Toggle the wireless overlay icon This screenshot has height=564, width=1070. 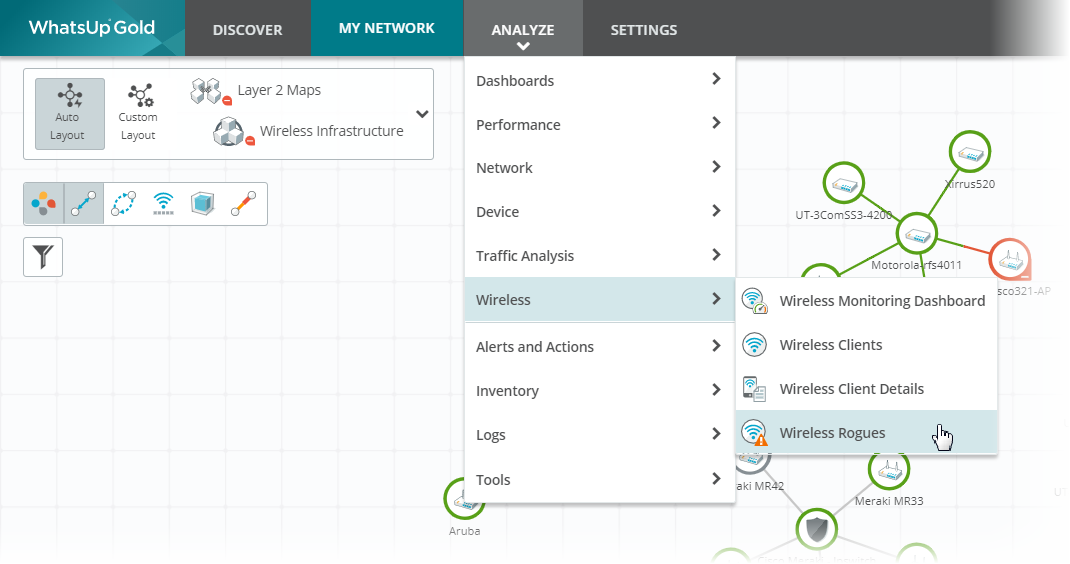pos(163,203)
